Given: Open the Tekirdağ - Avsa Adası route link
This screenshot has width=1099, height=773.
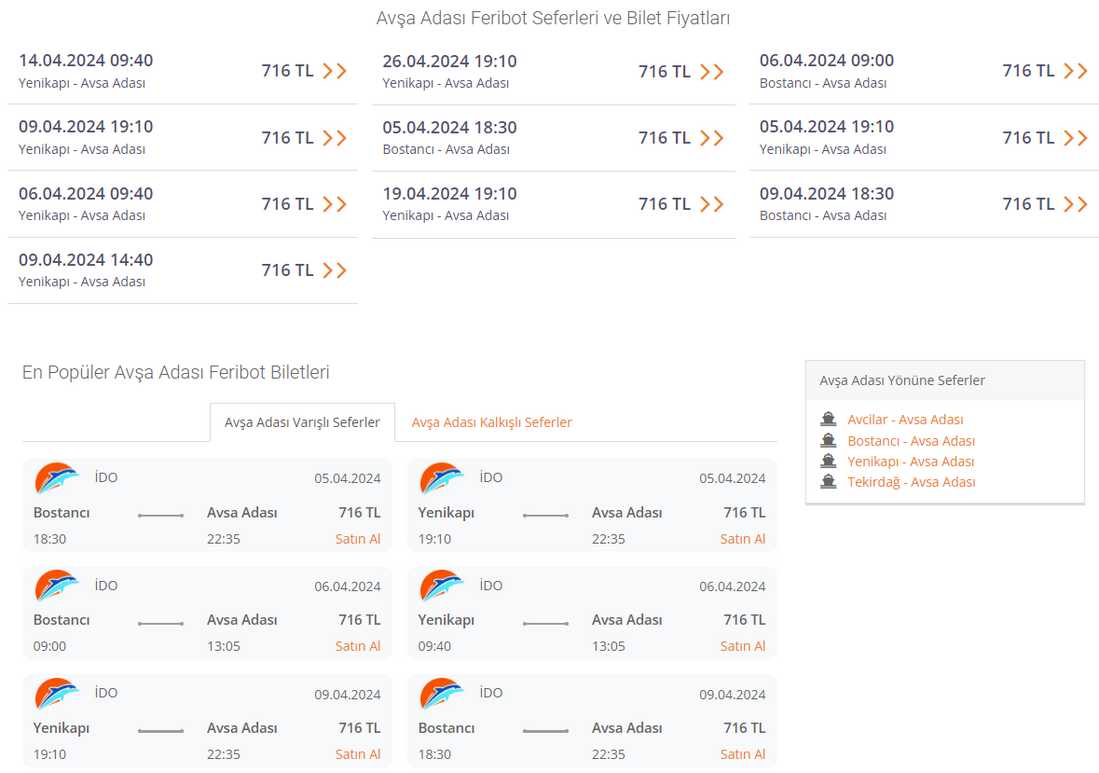Looking at the screenshot, I should [x=911, y=482].
